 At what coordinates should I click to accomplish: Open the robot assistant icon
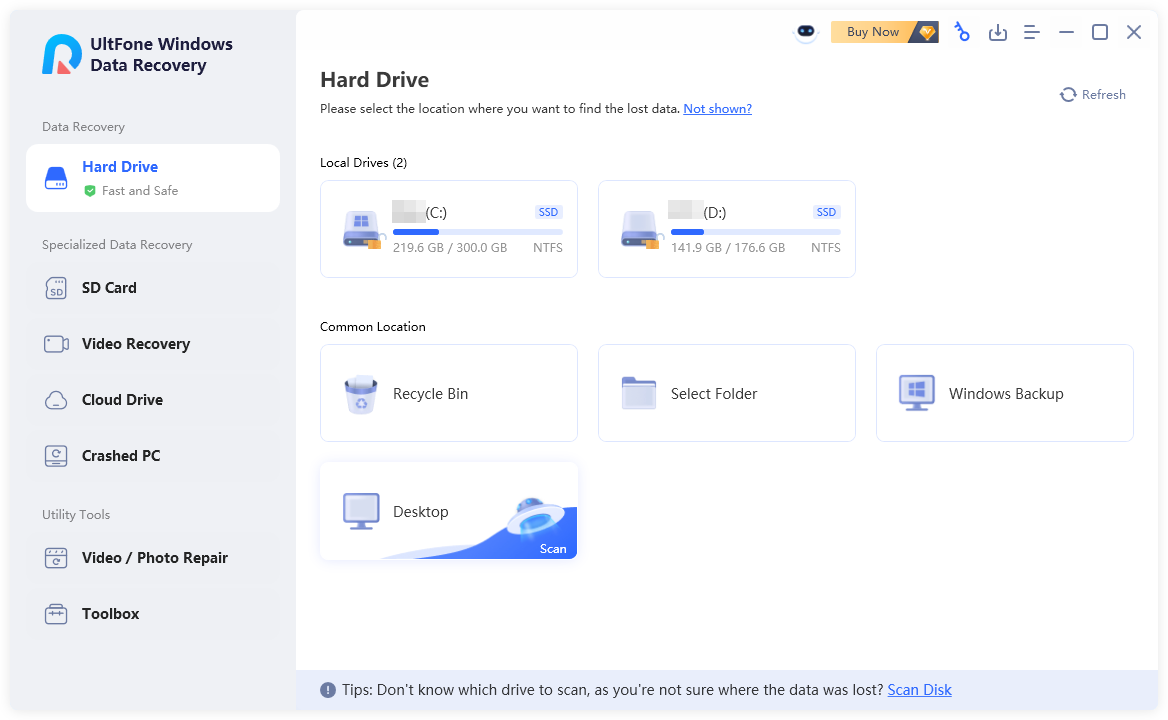805,32
